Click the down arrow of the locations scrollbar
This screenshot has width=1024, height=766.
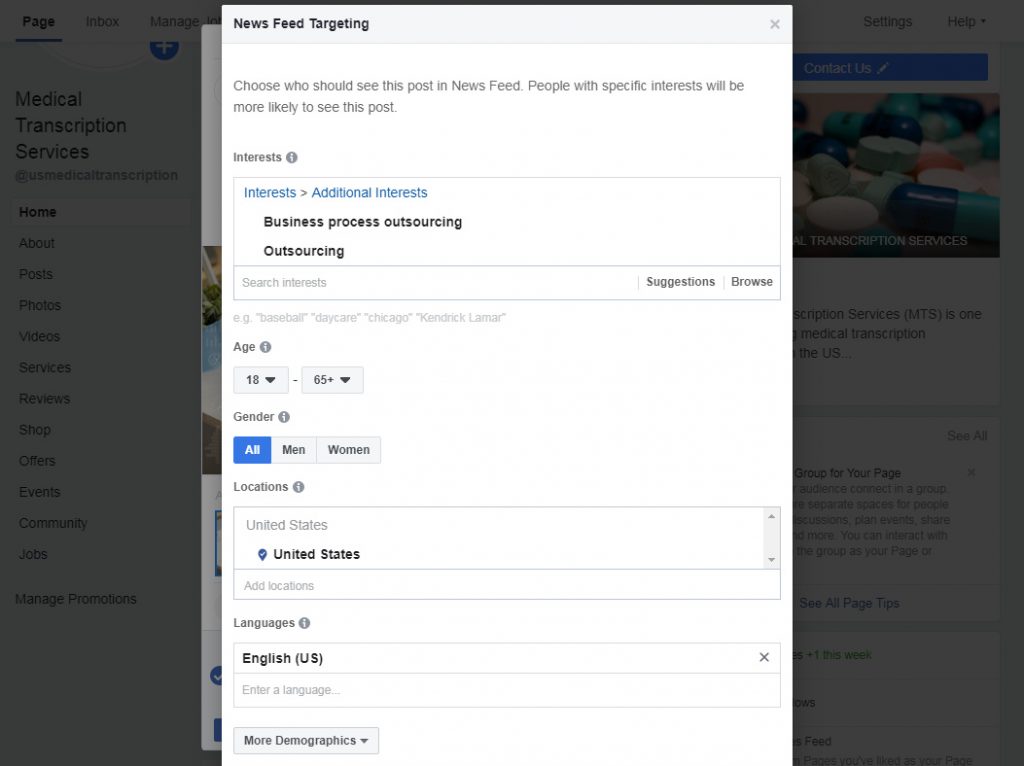(x=771, y=560)
